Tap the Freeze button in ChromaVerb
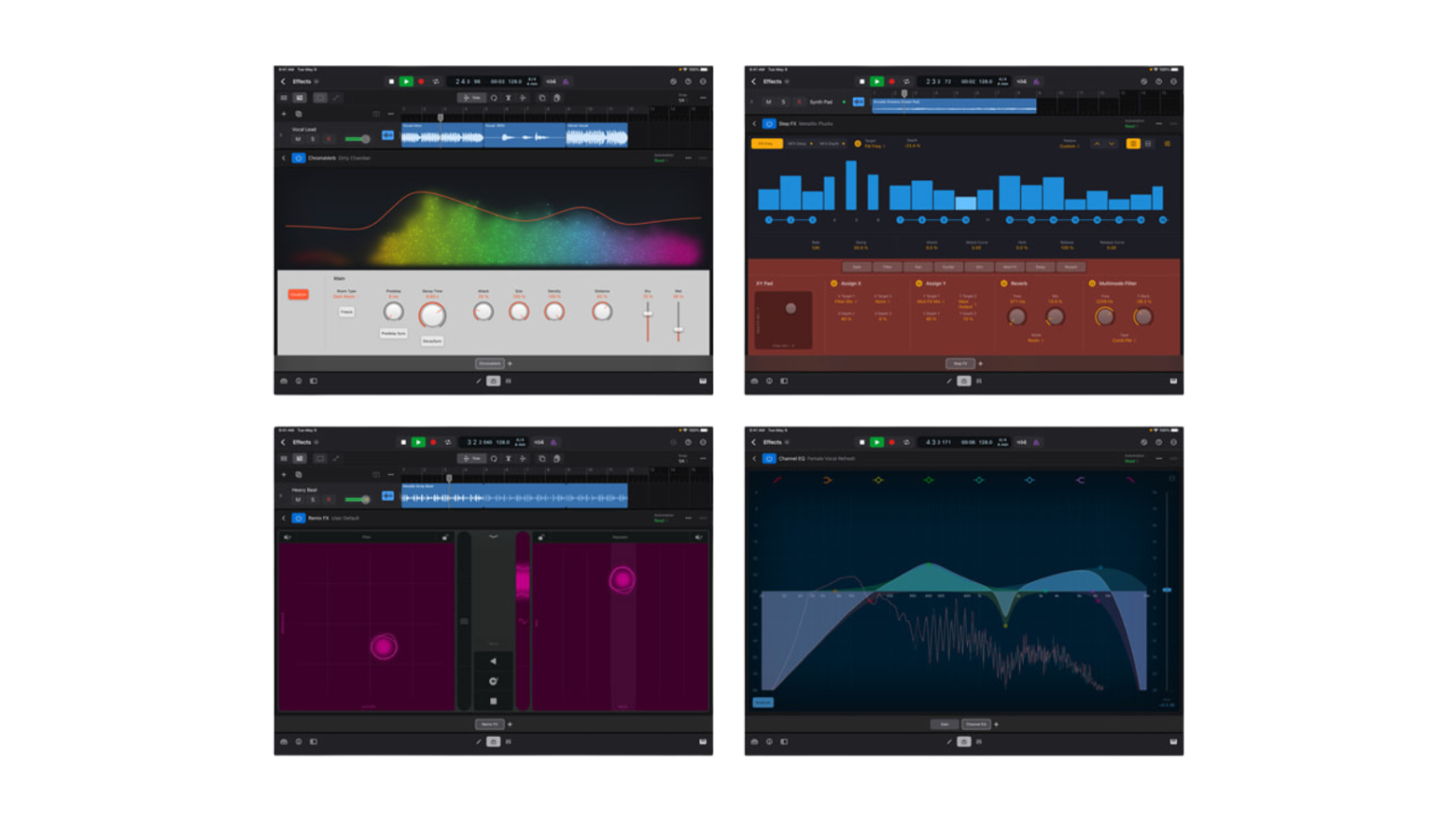 [347, 311]
